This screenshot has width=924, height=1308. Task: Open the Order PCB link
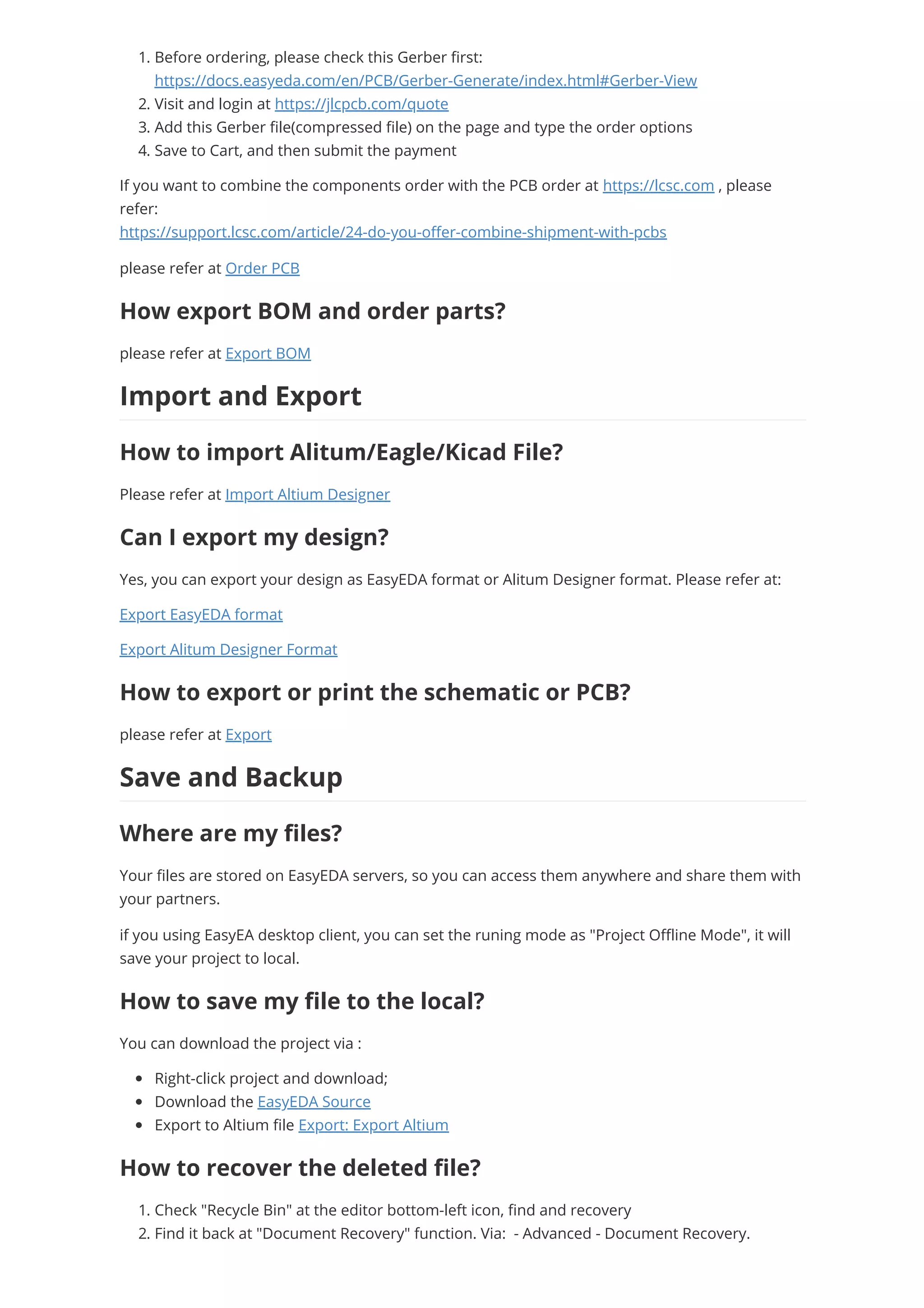[263, 268]
